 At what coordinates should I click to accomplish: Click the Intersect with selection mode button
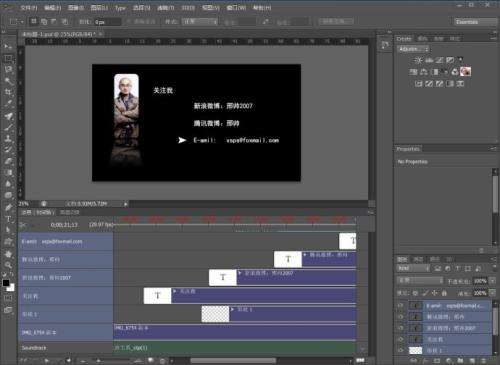point(65,22)
